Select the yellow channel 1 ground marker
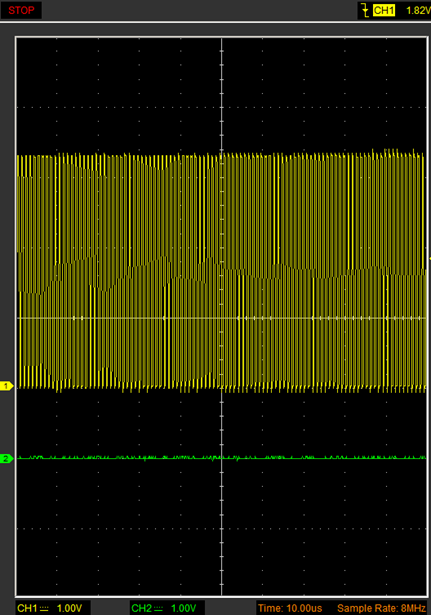The height and width of the screenshot is (615, 431). pos(6,386)
